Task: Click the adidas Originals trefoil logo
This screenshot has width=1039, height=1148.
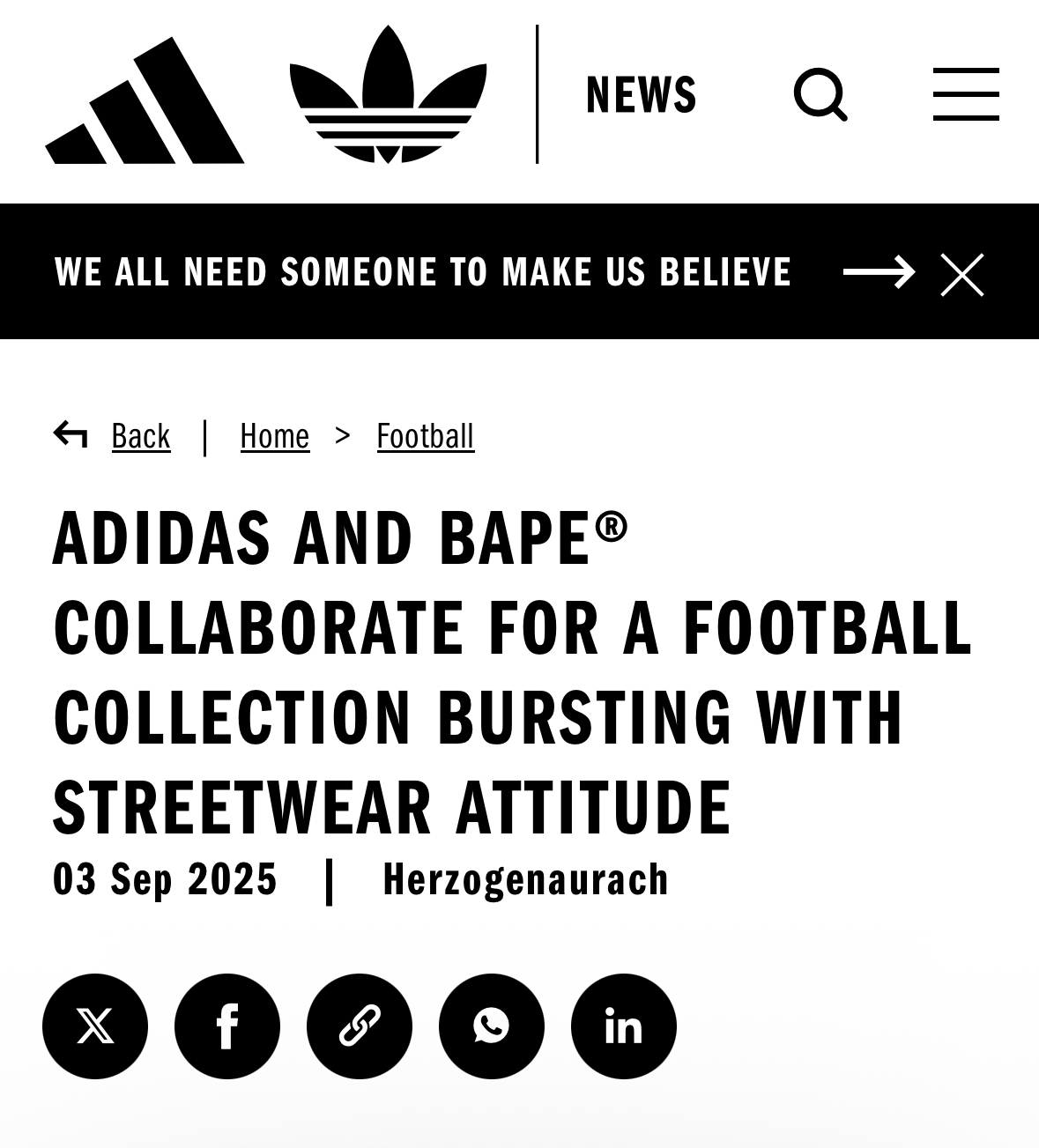Action: coord(388,95)
